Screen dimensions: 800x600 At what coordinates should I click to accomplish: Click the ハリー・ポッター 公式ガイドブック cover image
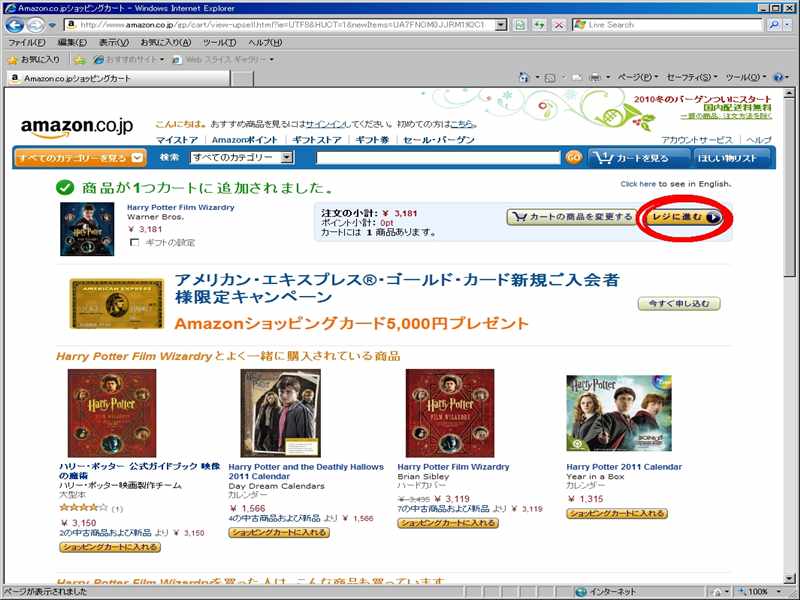point(112,413)
